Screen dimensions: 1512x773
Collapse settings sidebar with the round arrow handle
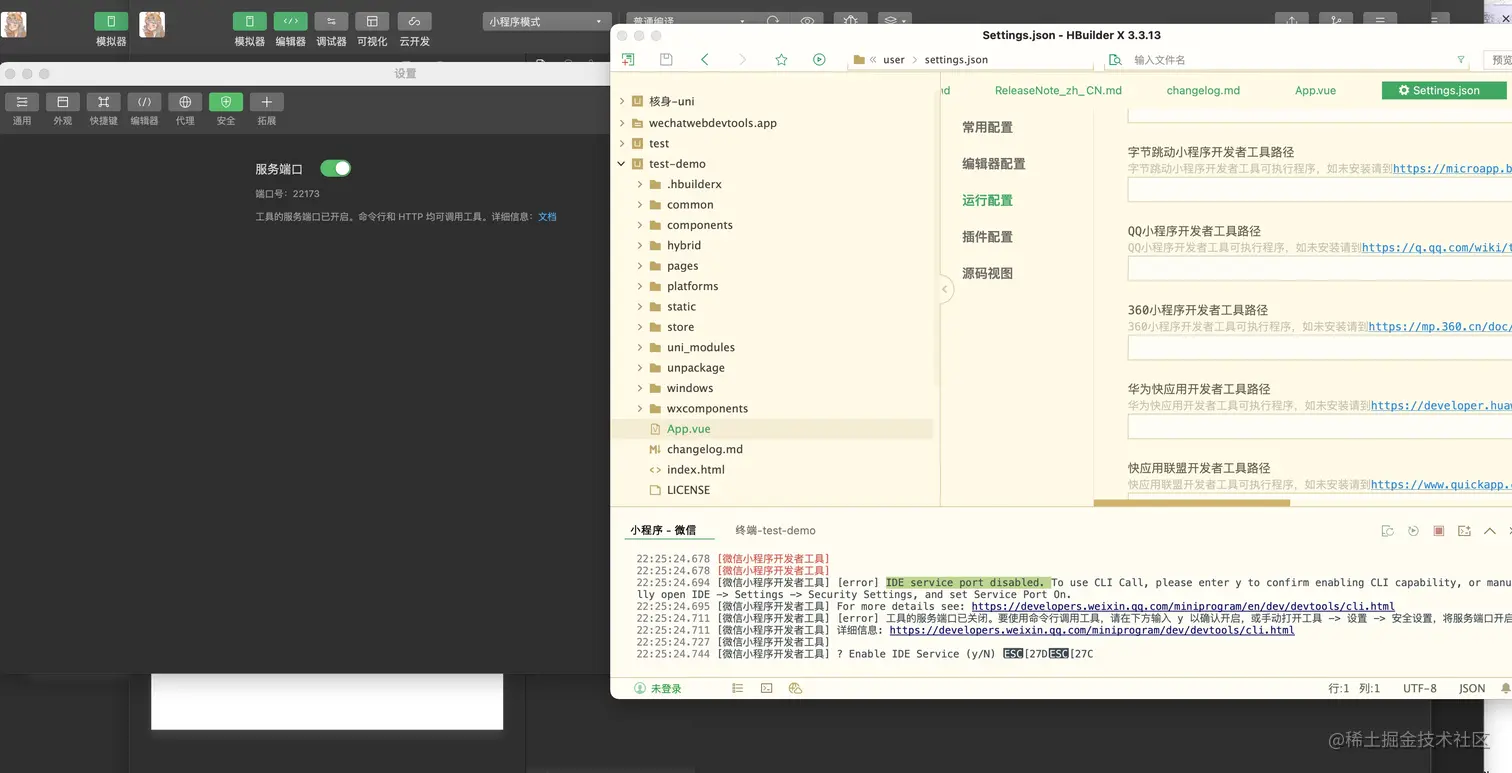pos(945,289)
